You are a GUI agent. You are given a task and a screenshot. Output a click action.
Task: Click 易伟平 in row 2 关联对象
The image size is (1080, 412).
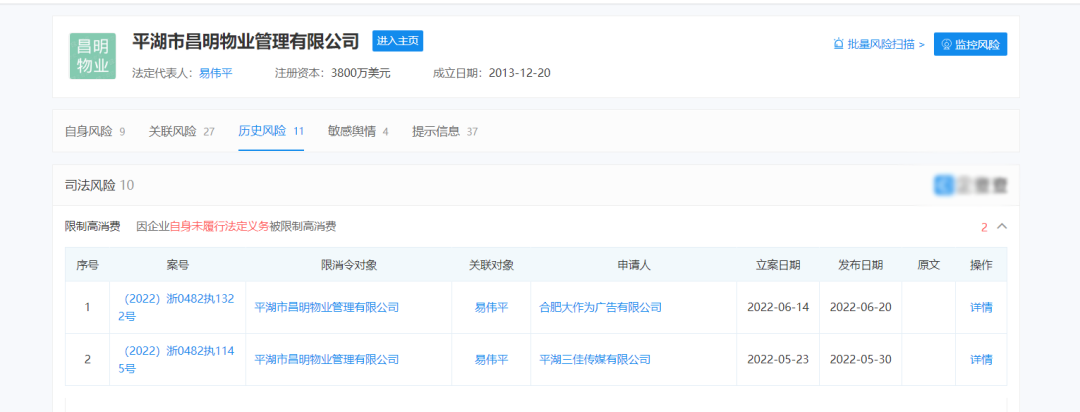pyautogui.click(x=491, y=360)
